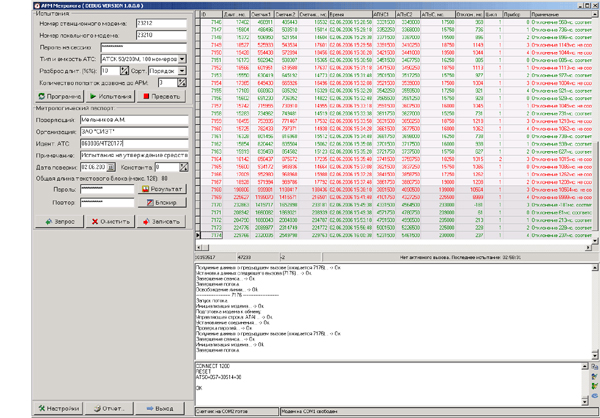Click the Счетчик1 column header
Screen dimensions: 600x418
tap(262, 14)
